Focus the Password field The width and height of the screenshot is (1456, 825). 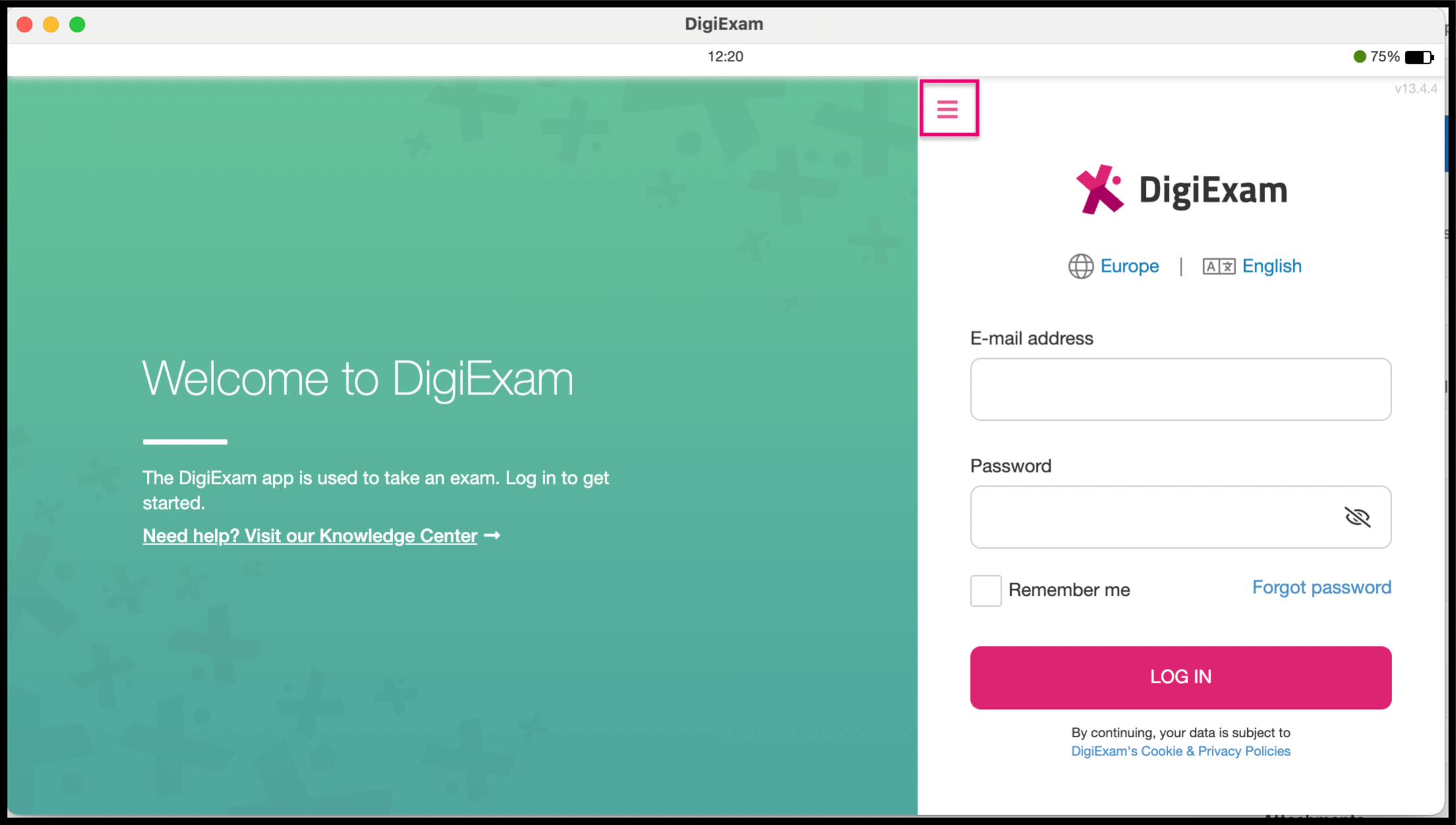(x=1180, y=517)
